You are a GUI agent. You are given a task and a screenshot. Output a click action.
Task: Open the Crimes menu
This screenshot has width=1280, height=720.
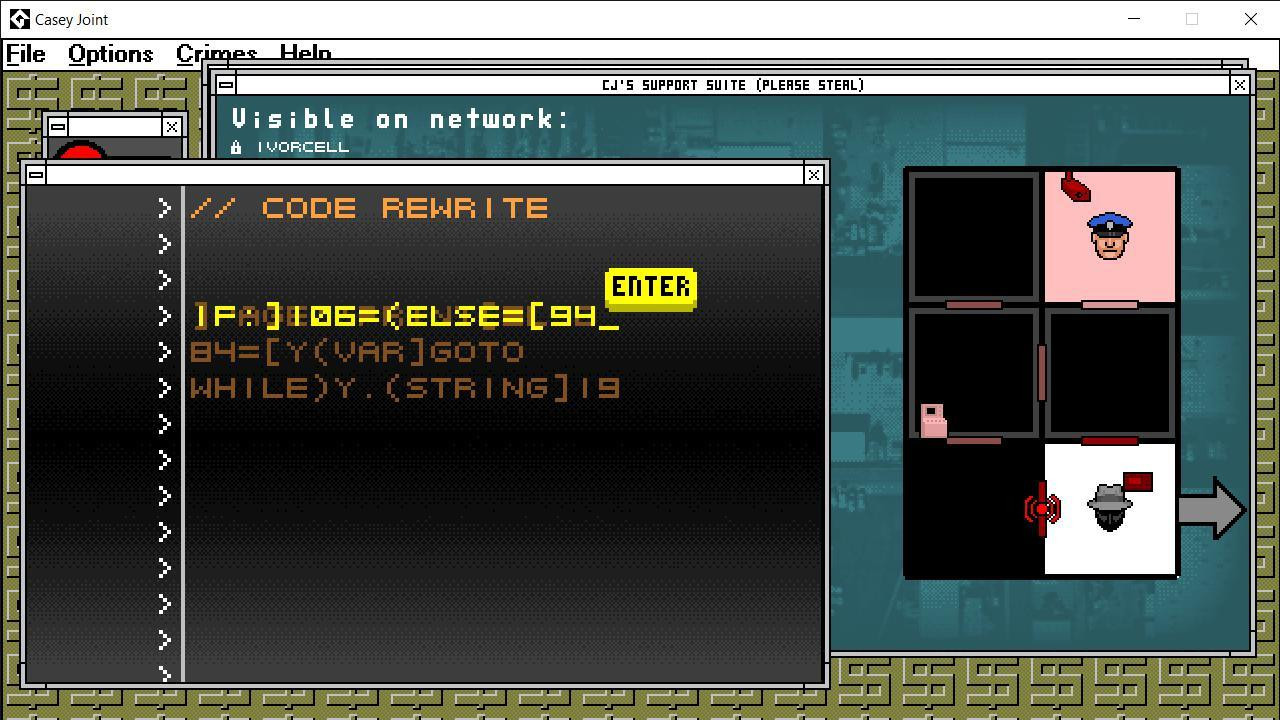[216, 54]
